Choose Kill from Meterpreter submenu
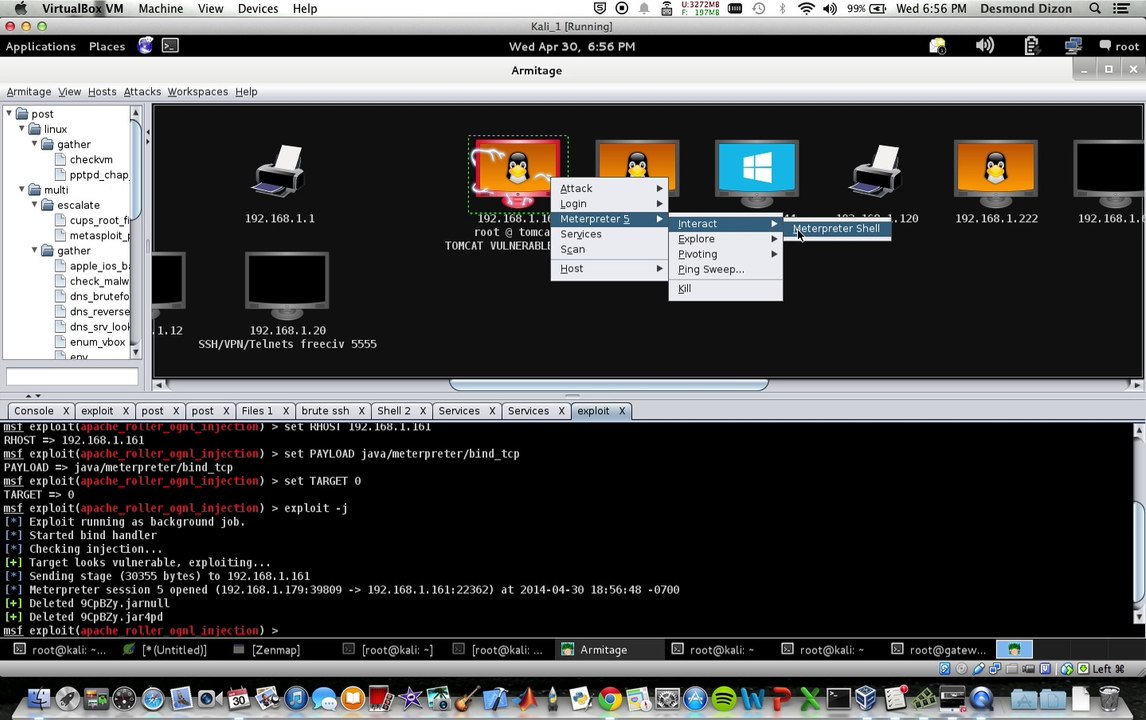The width and height of the screenshot is (1146, 720). [726, 289]
